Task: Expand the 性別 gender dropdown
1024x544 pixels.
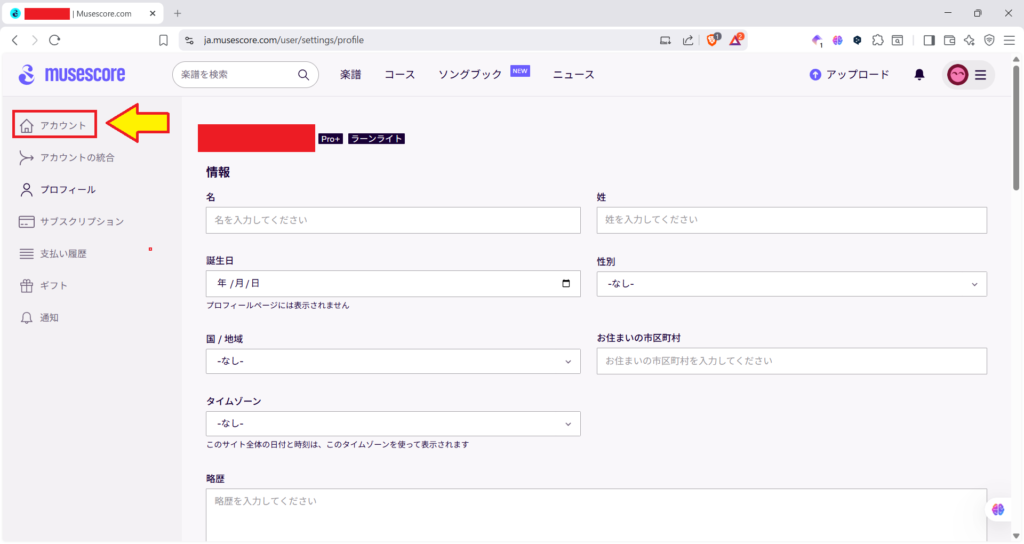Action: point(791,284)
